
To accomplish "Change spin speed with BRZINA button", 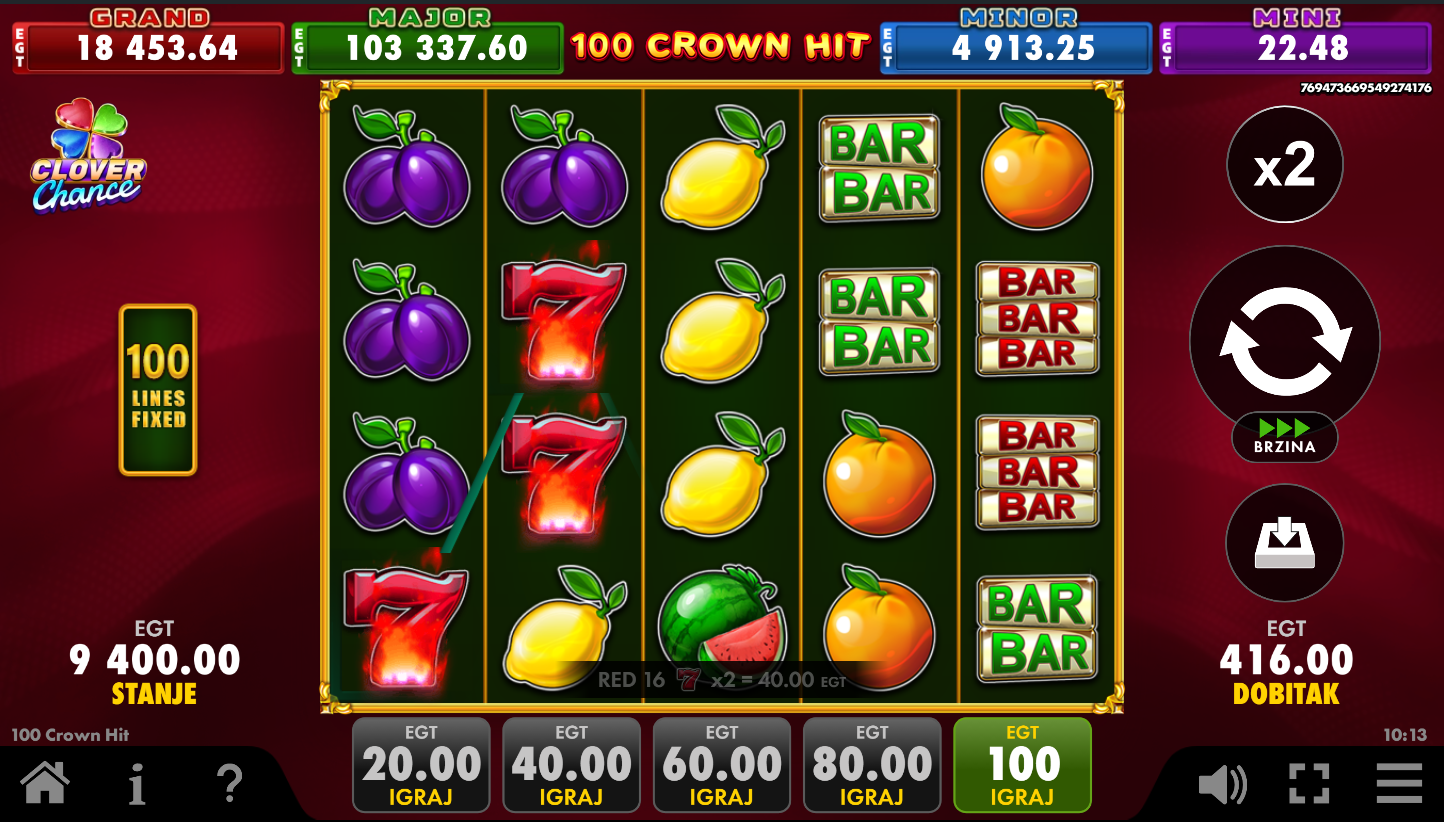I will 1285,437.
